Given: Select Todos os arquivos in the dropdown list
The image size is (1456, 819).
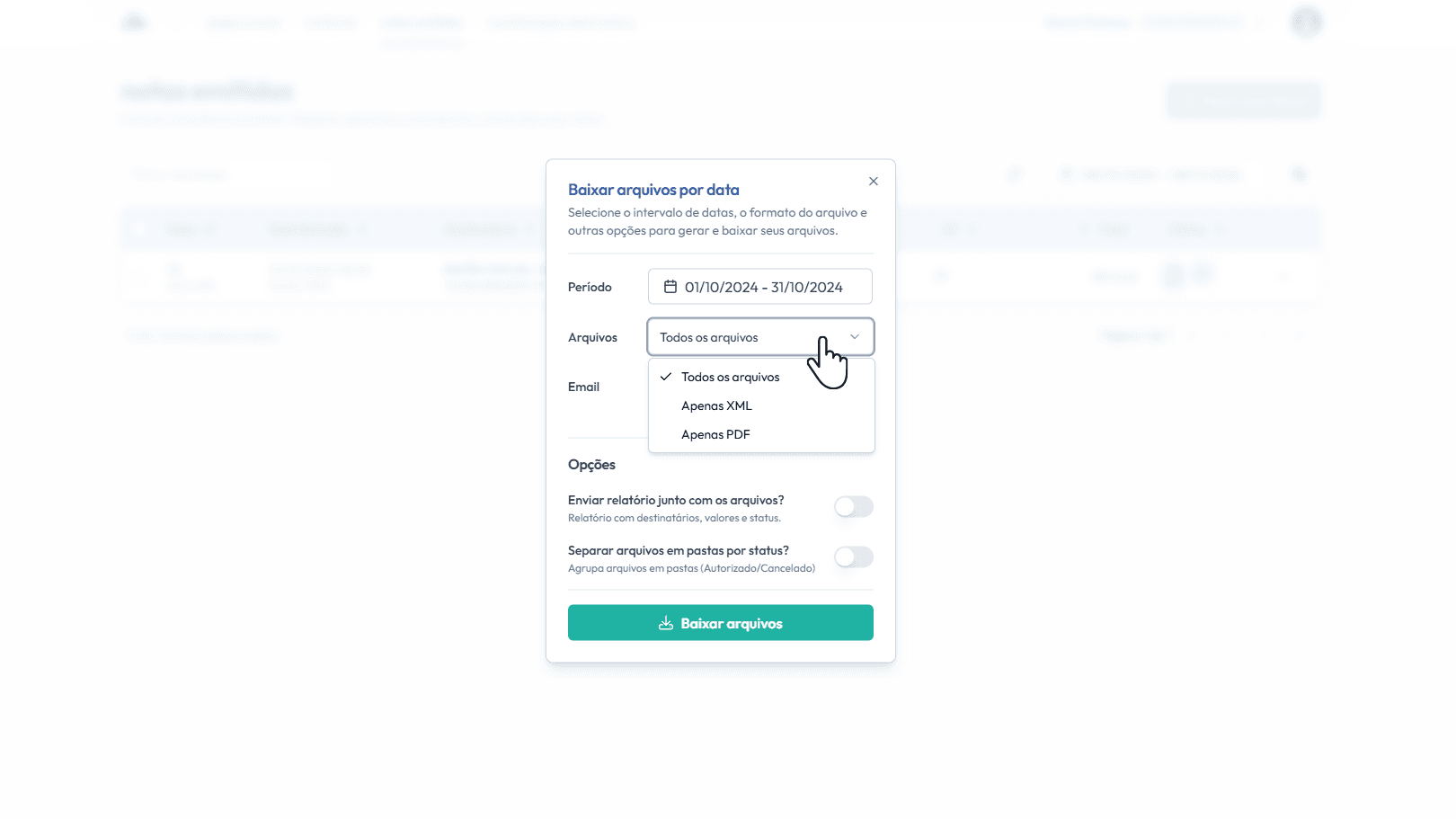Looking at the screenshot, I should tap(730, 378).
